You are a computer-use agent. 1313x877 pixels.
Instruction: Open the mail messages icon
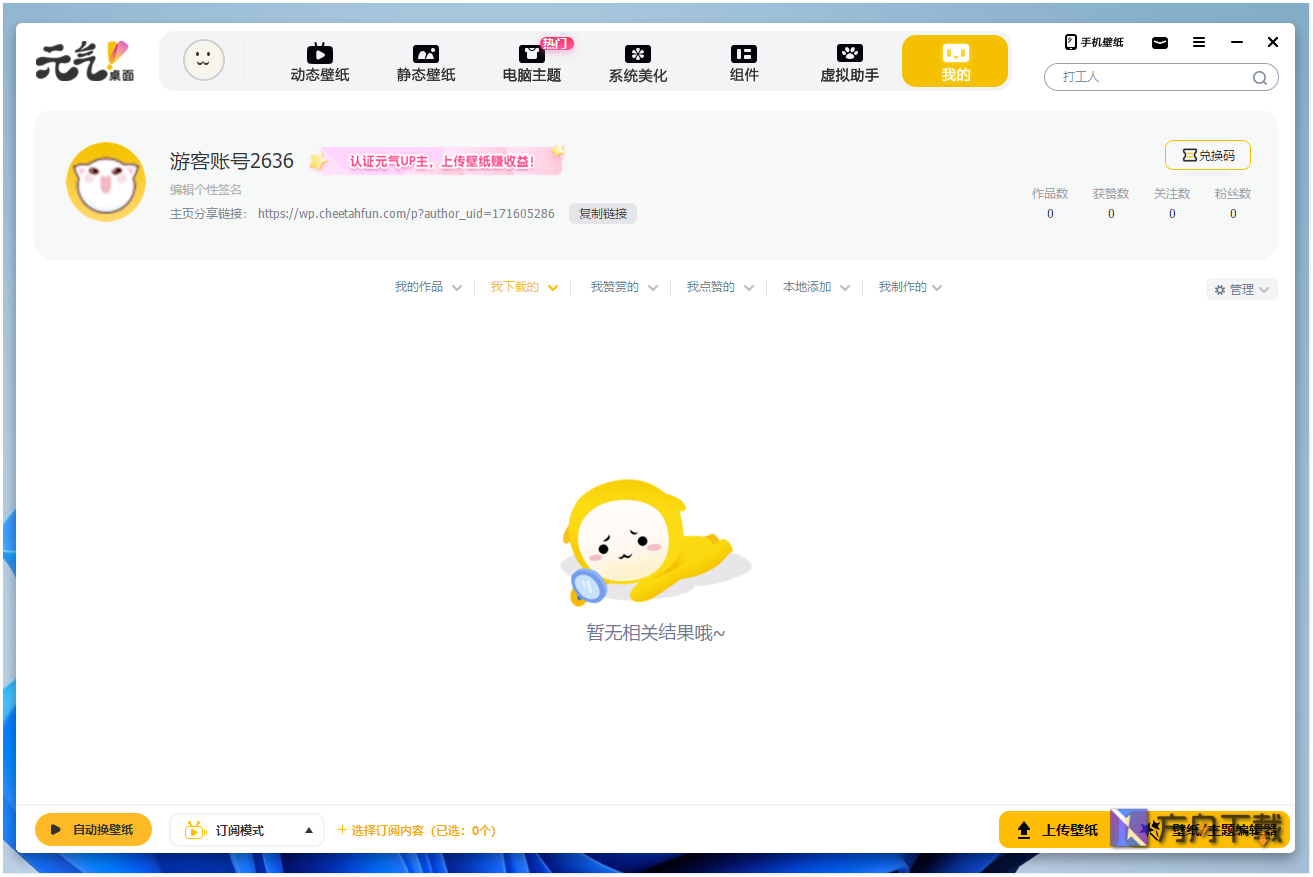[x=1160, y=42]
